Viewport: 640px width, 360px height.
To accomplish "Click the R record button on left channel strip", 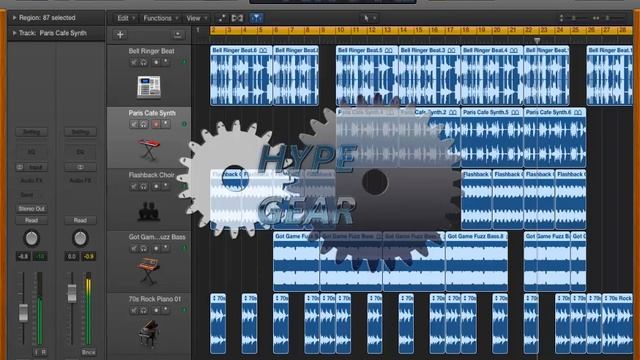I will pyautogui.click(x=44, y=352).
